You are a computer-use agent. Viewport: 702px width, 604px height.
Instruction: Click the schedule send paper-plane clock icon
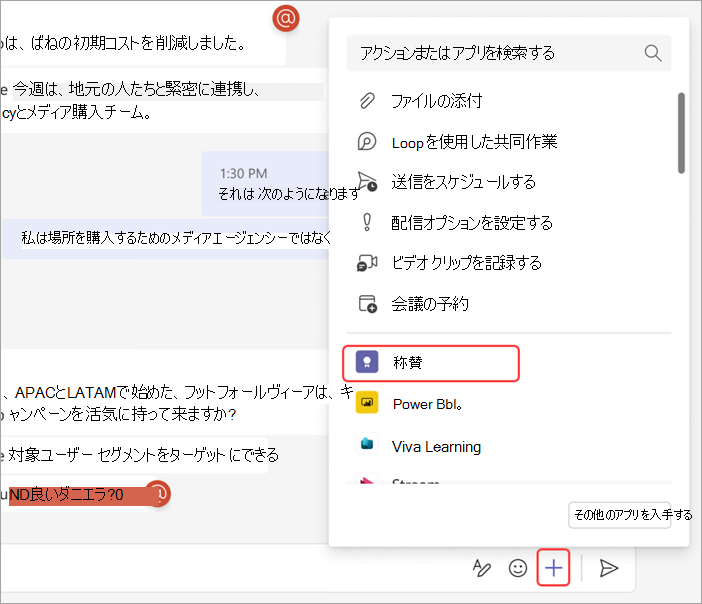point(367,182)
